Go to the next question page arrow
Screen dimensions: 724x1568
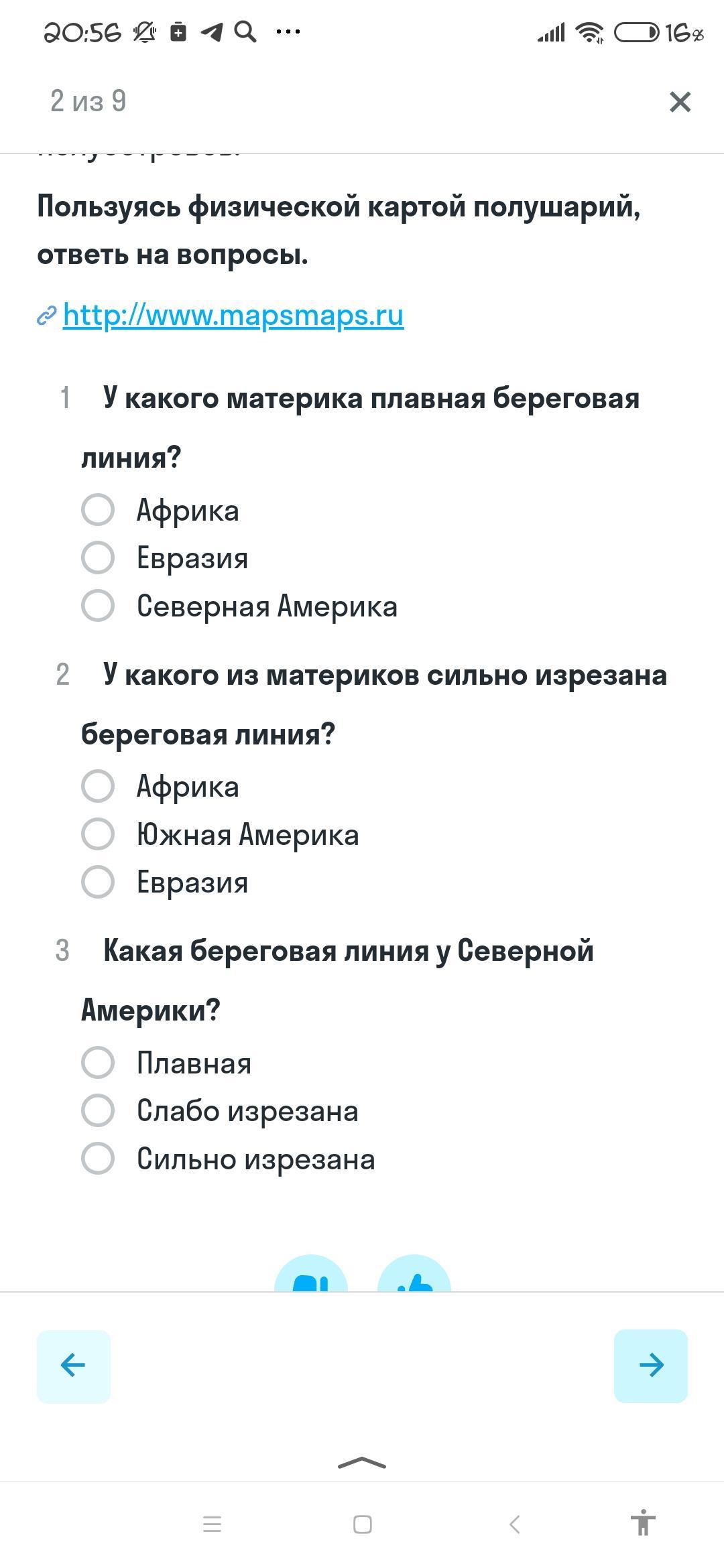click(x=650, y=1366)
